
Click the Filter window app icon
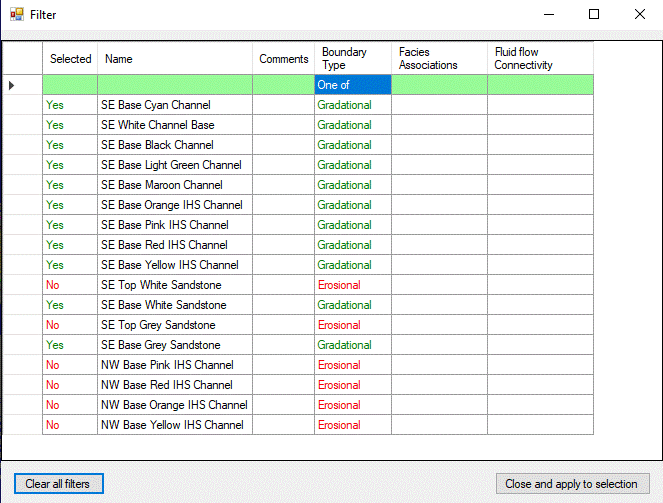pyautogui.click(x=16, y=15)
